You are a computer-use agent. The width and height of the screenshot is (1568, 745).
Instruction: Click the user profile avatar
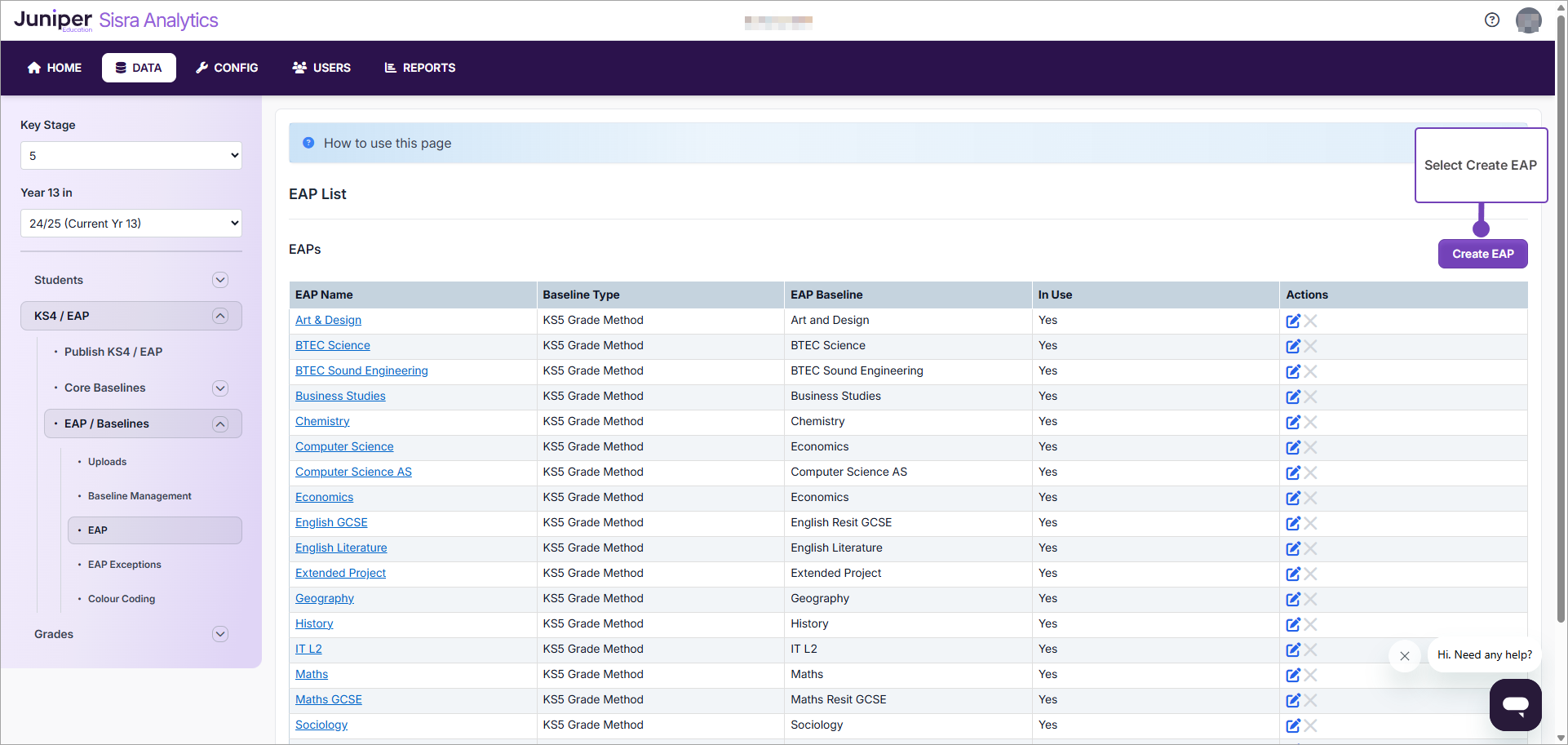1528,20
